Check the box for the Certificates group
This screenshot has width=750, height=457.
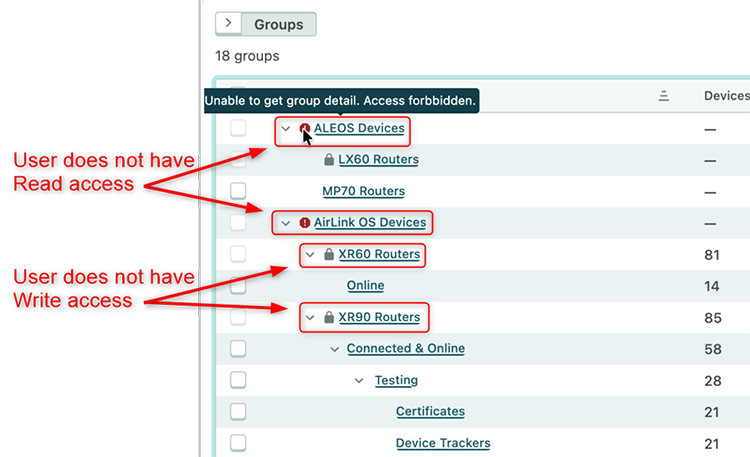pos(238,412)
